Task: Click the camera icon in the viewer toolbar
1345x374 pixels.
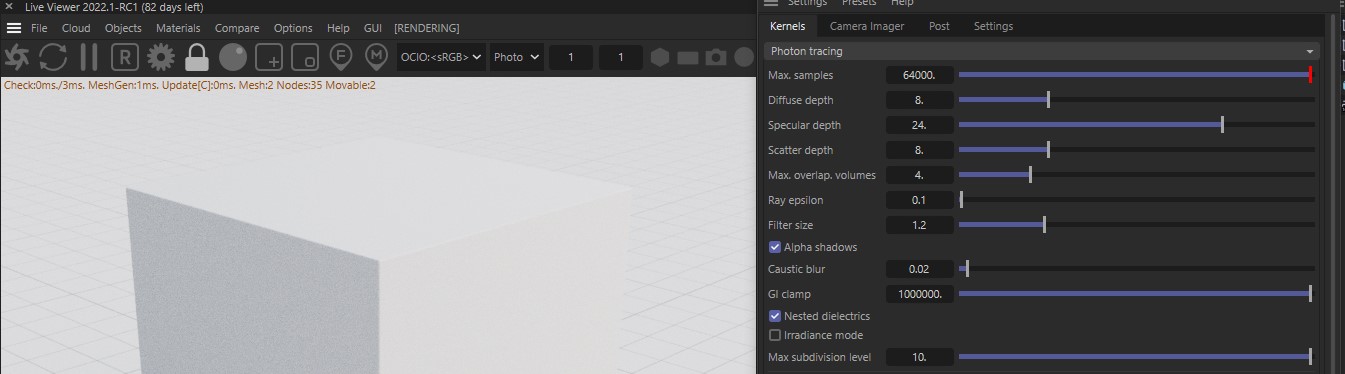Action: click(715, 58)
